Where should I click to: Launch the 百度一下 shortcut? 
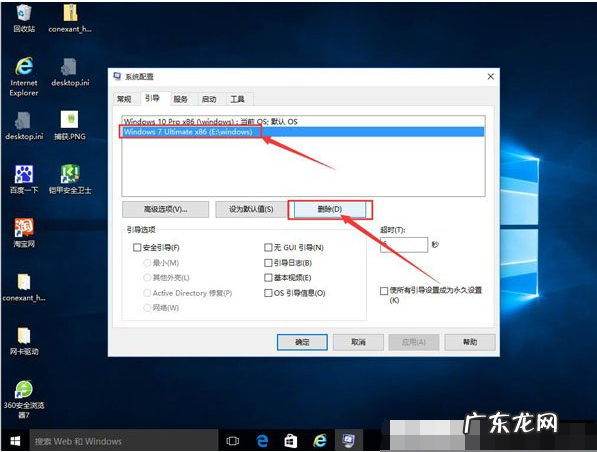click(24, 179)
